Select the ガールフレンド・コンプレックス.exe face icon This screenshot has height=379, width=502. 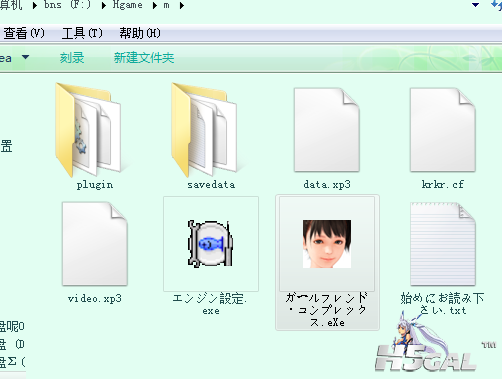point(327,244)
